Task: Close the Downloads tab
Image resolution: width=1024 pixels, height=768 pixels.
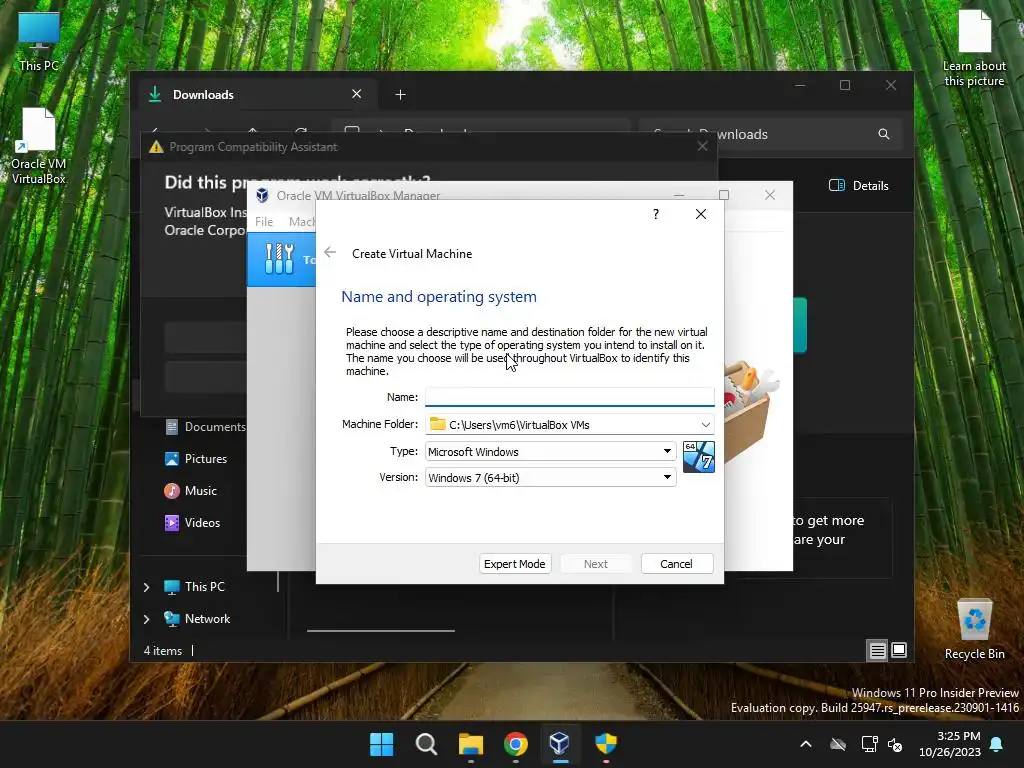Action: (357, 94)
